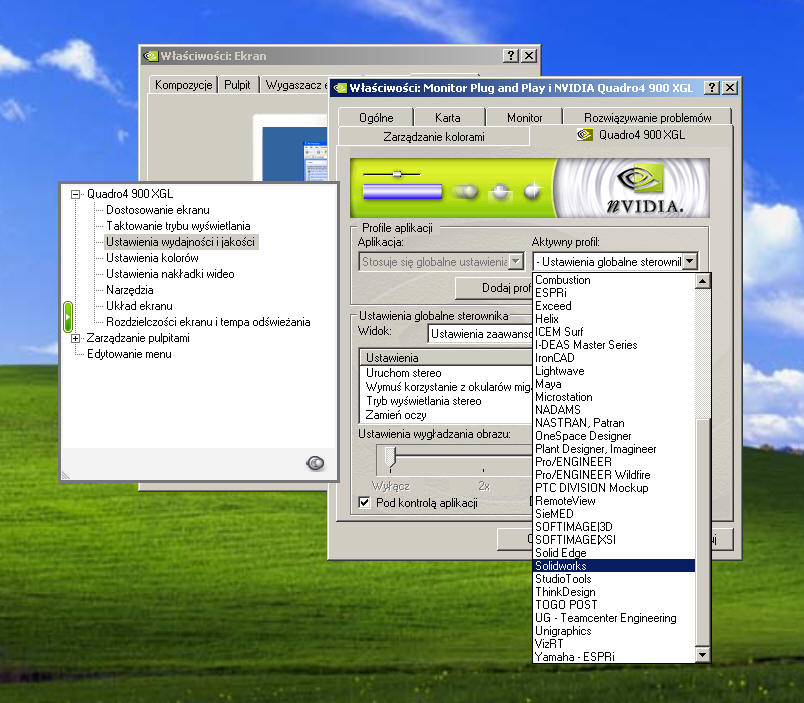
Task: Select Układ ekranu in the tree
Action: [x=139, y=306]
